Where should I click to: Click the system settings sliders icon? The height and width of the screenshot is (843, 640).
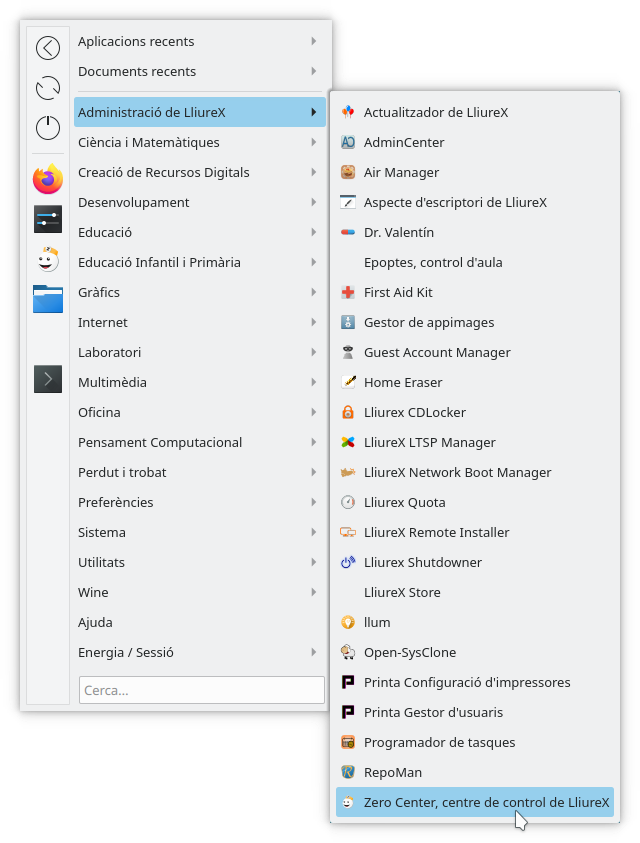click(48, 220)
